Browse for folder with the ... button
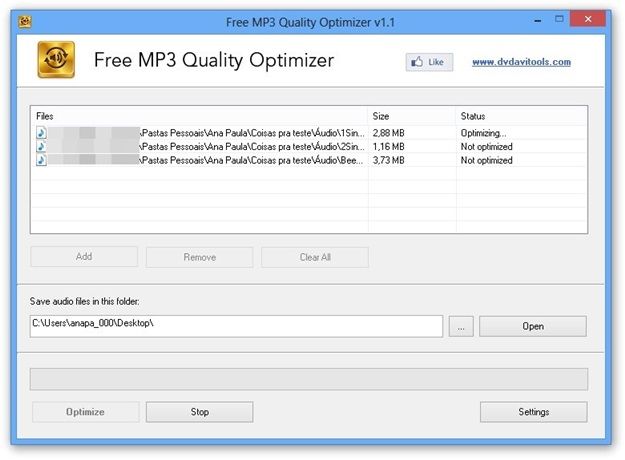 461,326
